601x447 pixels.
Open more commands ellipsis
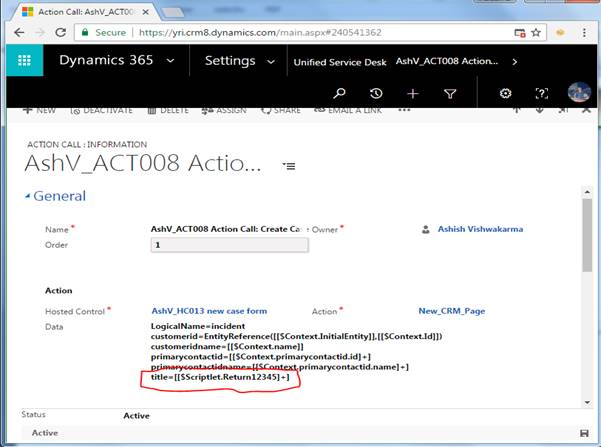click(x=404, y=110)
